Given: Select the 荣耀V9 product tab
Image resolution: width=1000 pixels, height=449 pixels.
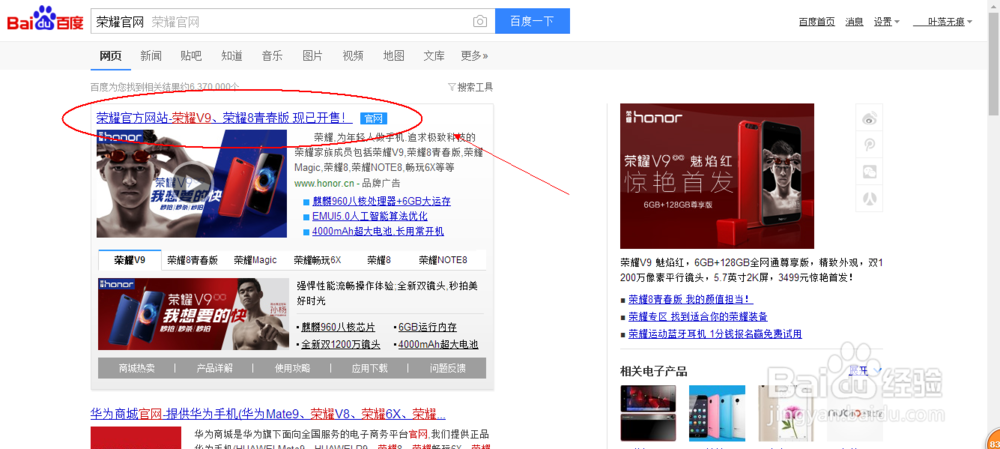Looking at the screenshot, I should (x=130, y=260).
